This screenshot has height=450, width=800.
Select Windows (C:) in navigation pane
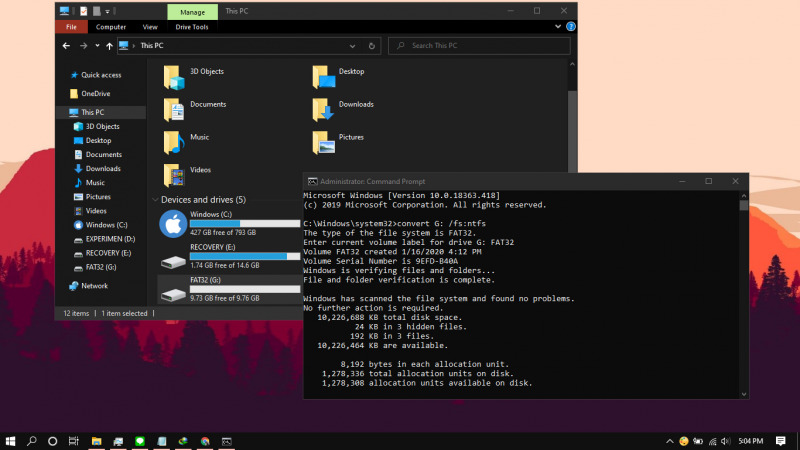tap(106, 225)
